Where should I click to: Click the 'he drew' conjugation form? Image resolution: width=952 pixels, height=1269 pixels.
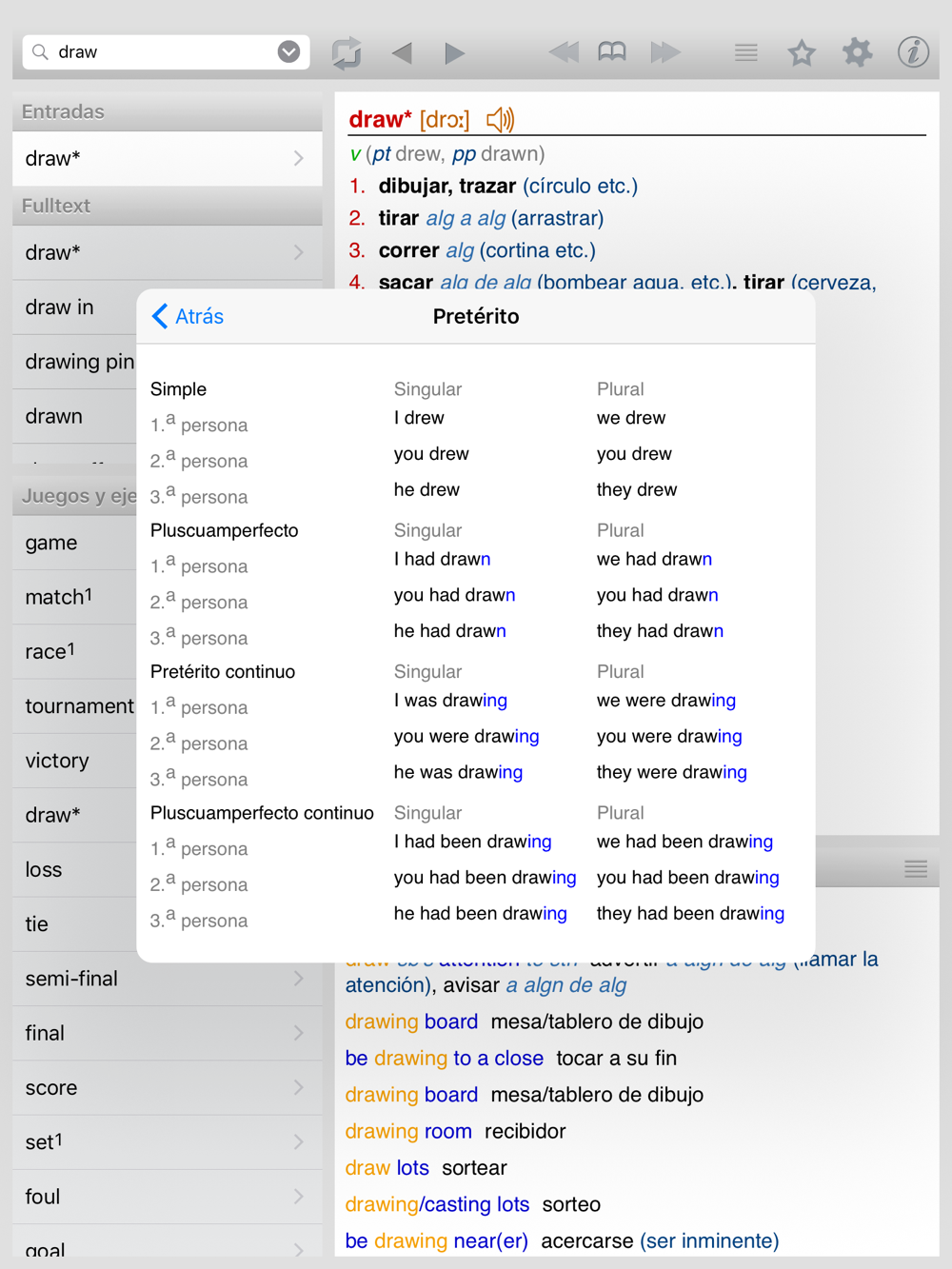point(426,489)
